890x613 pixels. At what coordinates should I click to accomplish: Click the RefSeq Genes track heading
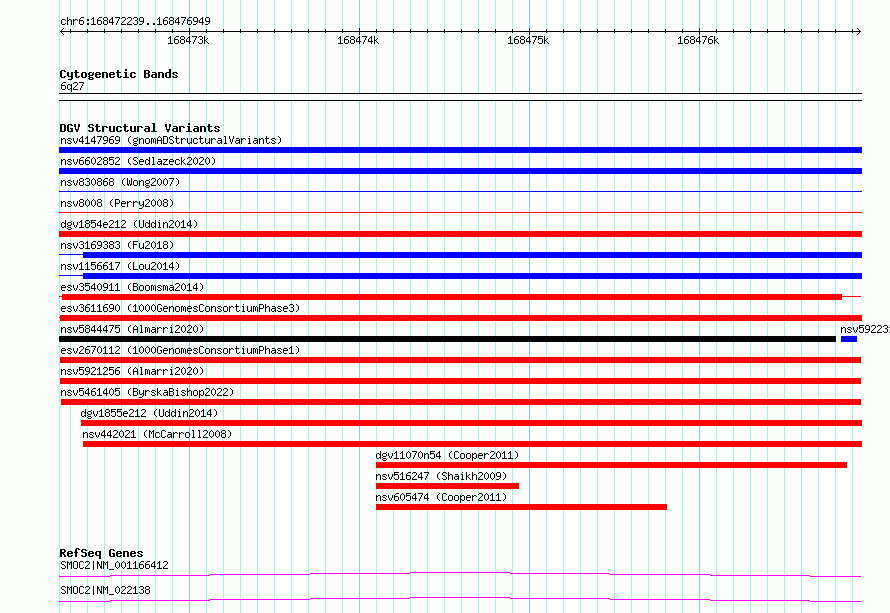click(101, 553)
